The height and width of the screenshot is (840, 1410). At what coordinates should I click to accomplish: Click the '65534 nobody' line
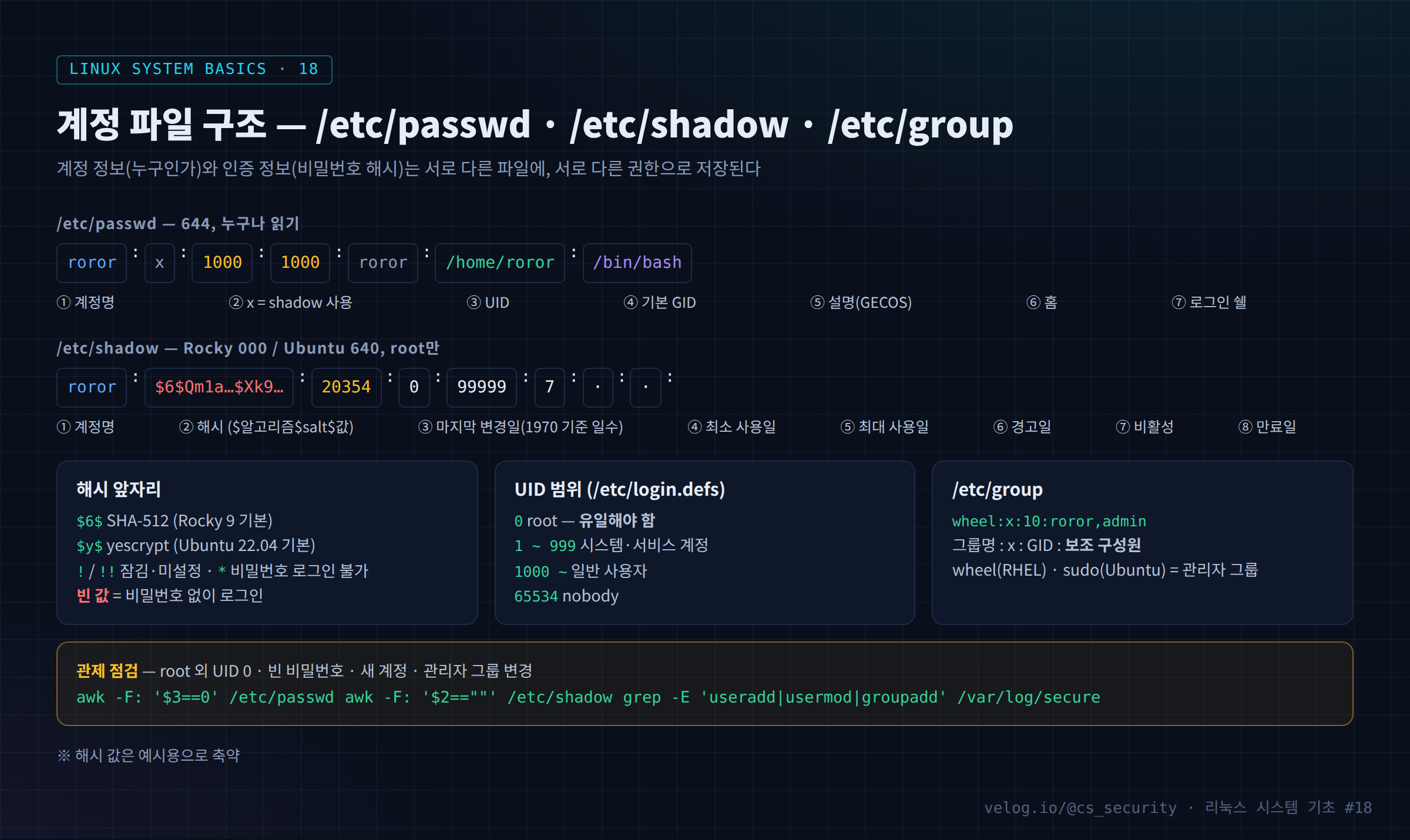566,596
